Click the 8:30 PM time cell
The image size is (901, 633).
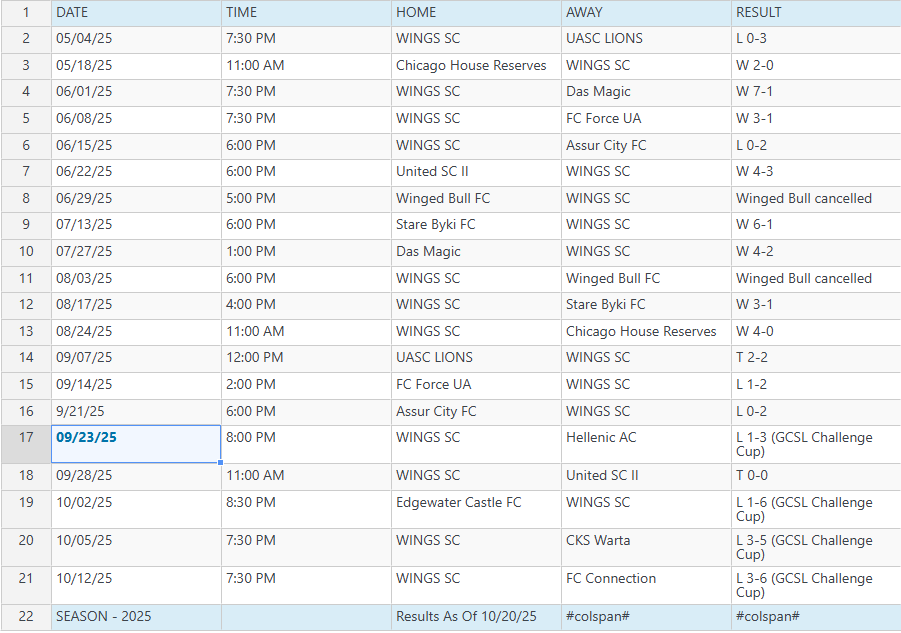point(305,509)
